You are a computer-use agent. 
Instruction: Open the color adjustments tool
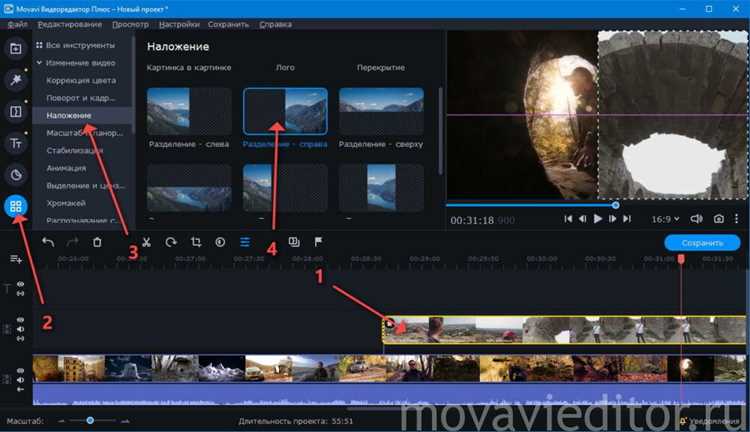[220, 242]
